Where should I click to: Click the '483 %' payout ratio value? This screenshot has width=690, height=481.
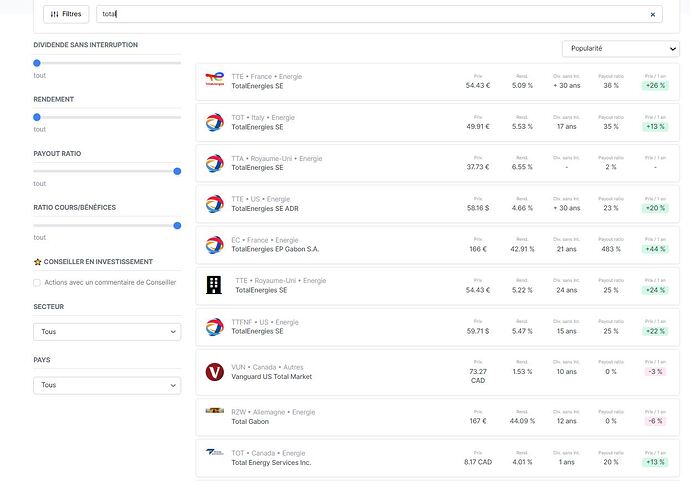(x=611, y=249)
